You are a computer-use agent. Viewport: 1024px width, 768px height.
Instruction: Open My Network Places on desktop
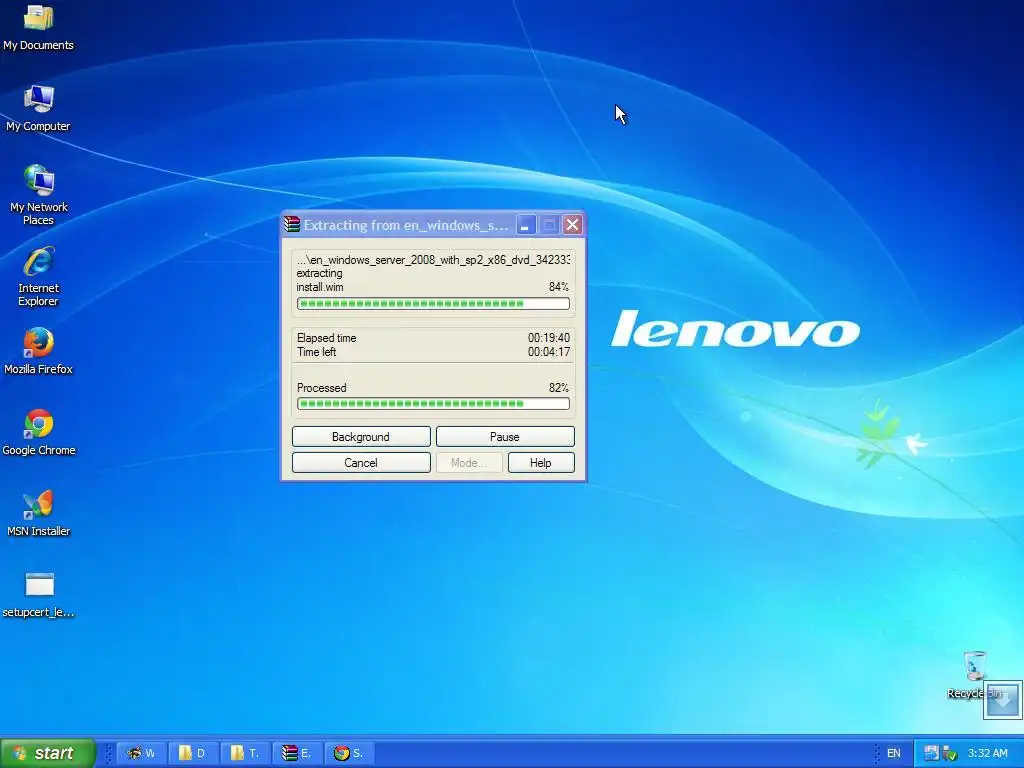click(39, 195)
